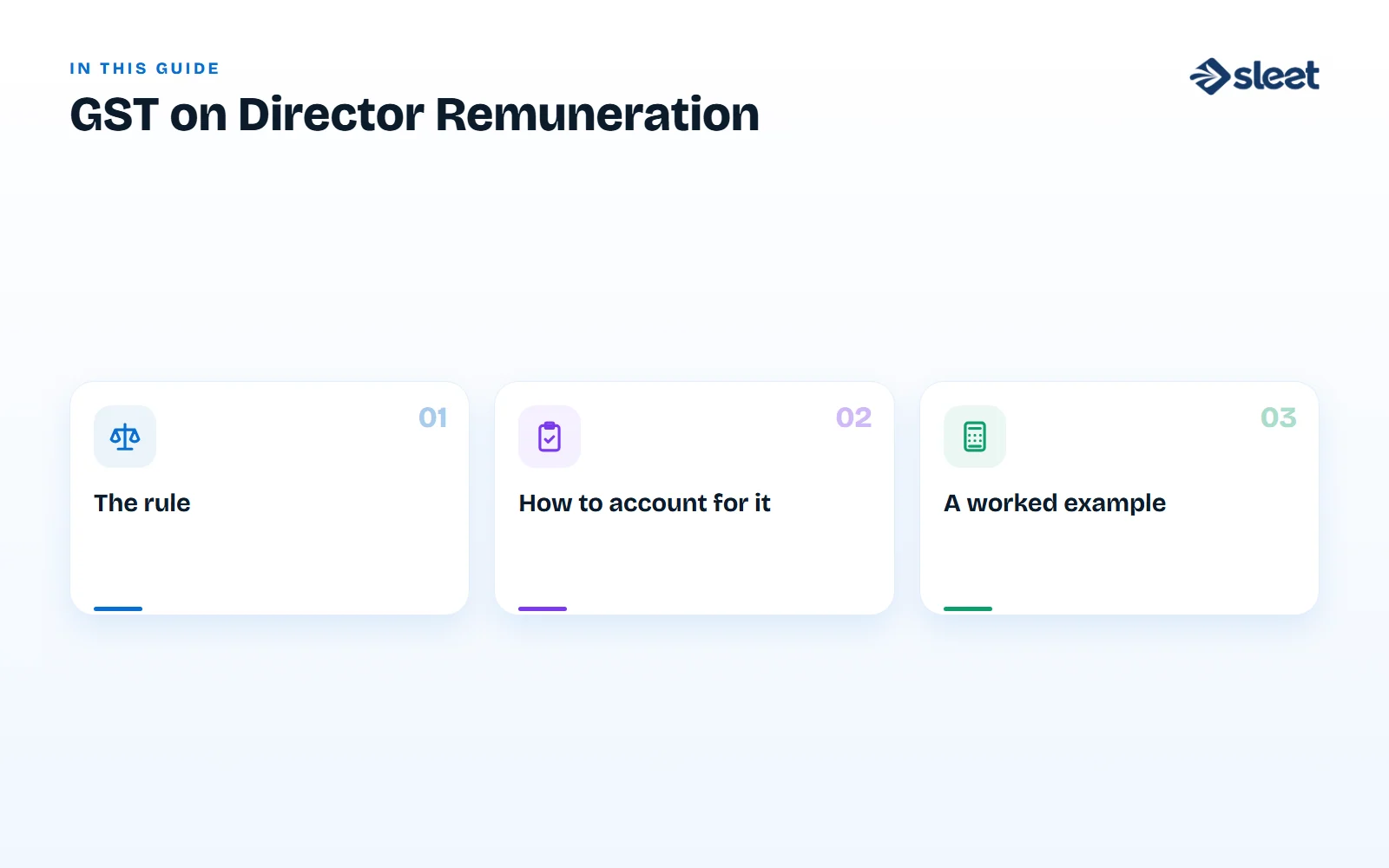Click the 01 card number
The width and height of the screenshot is (1389, 868).
click(x=432, y=418)
